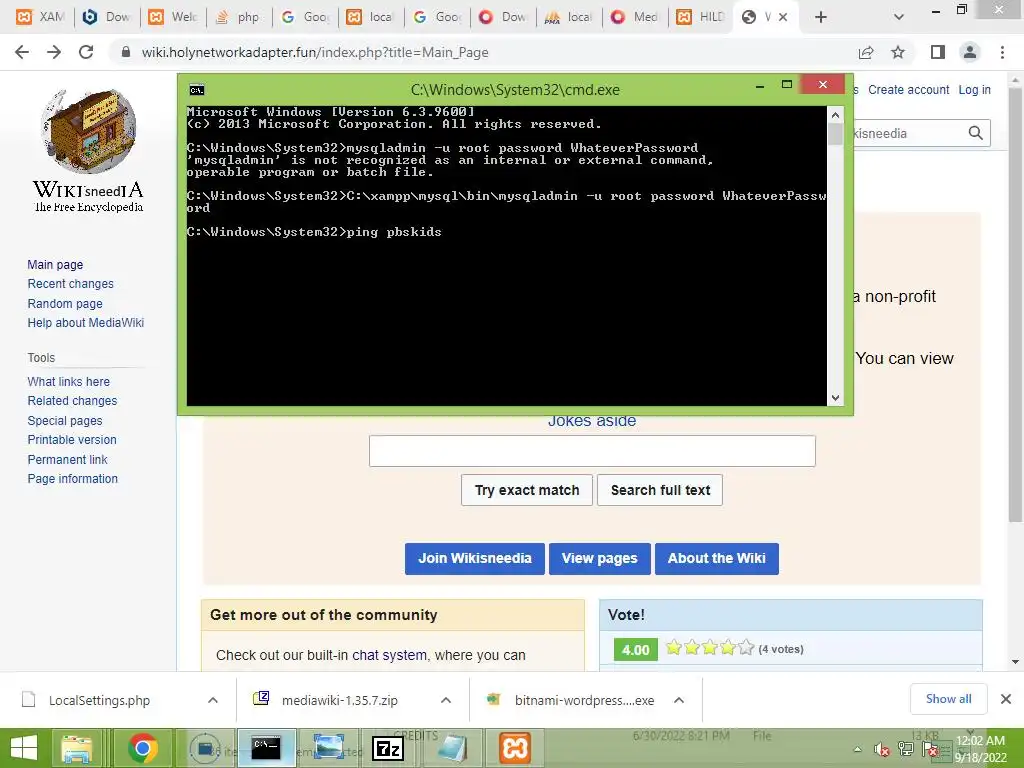Share this page via share icon
The height and width of the screenshot is (768, 1024).
tap(866, 52)
